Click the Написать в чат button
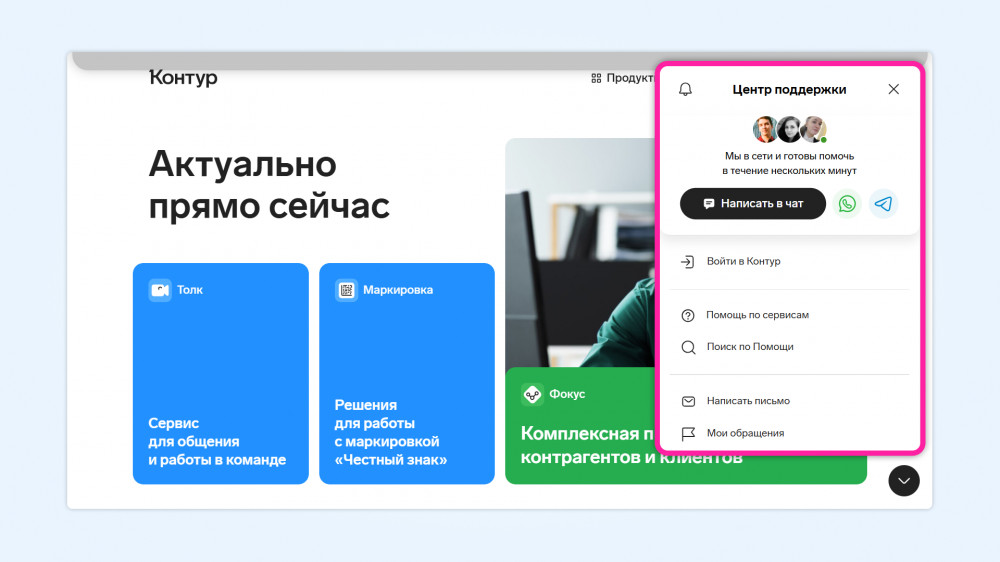Screen dimensions: 1000x562 (753, 203)
